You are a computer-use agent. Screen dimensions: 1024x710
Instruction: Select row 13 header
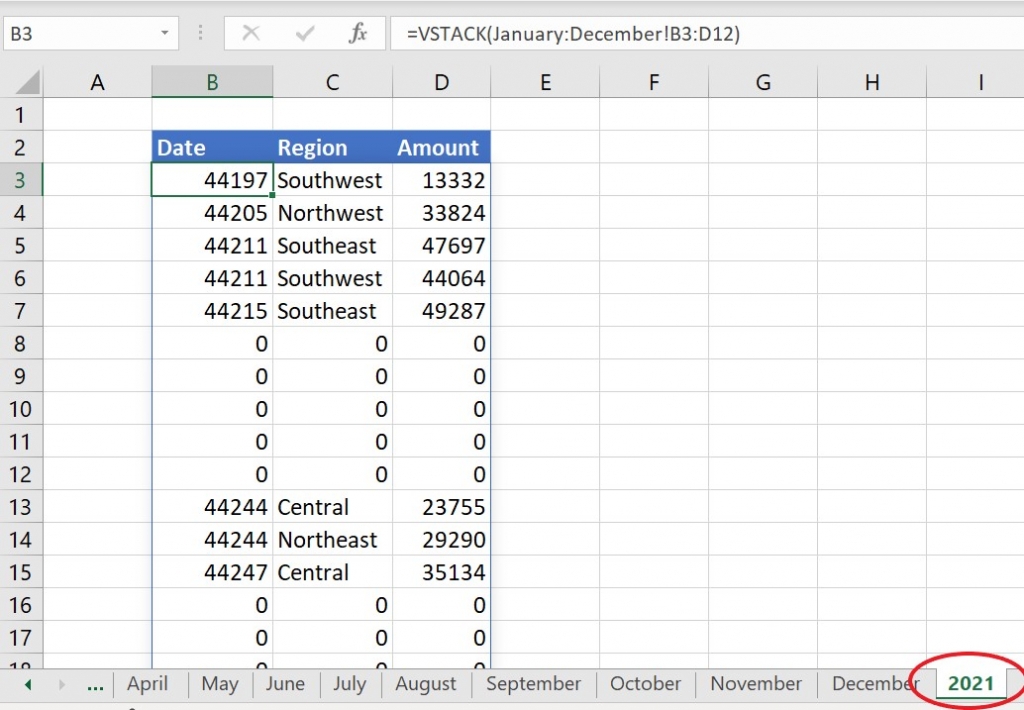coord(20,507)
